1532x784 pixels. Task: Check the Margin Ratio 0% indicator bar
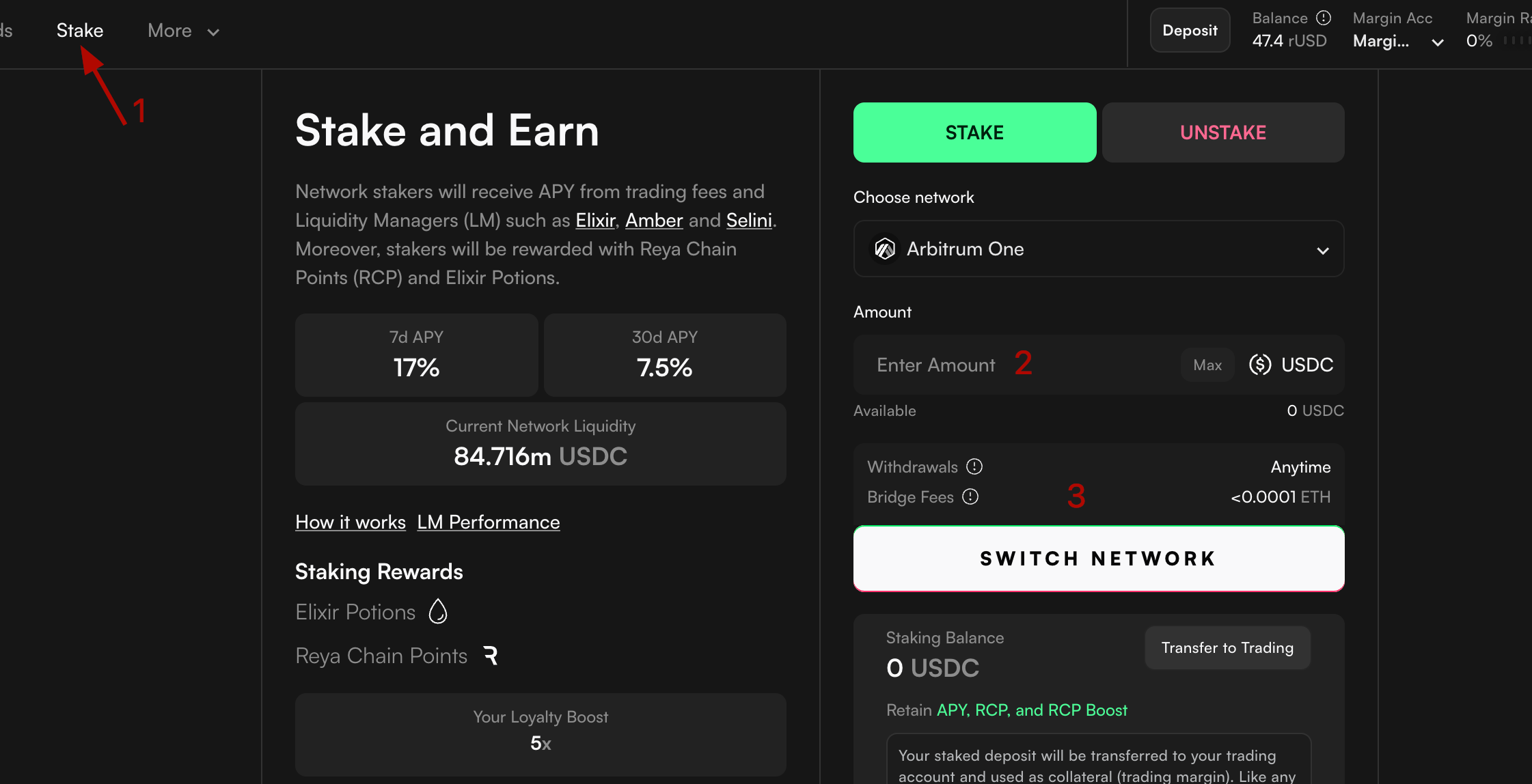[x=1518, y=41]
